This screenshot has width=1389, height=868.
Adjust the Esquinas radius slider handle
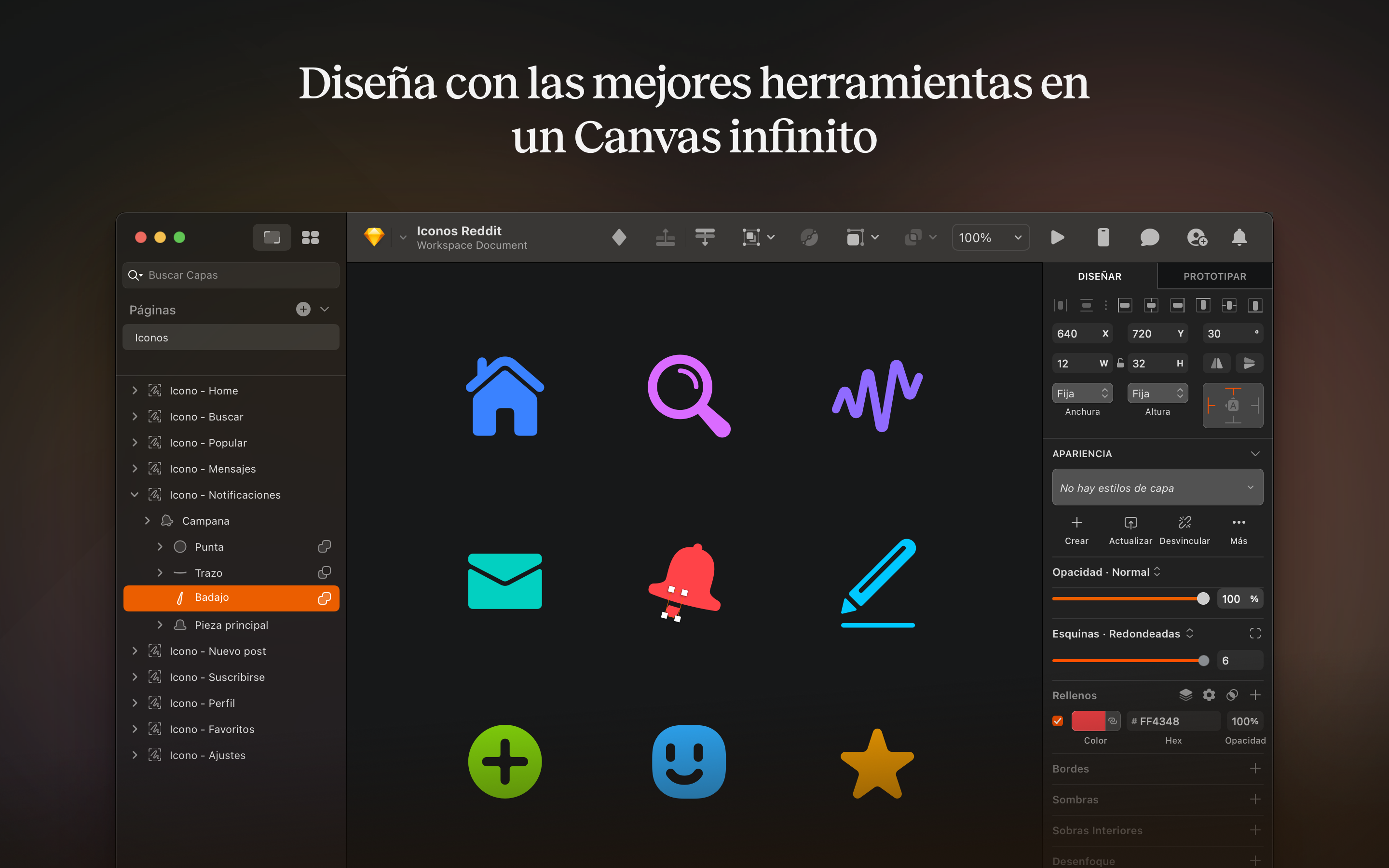tap(1203, 660)
